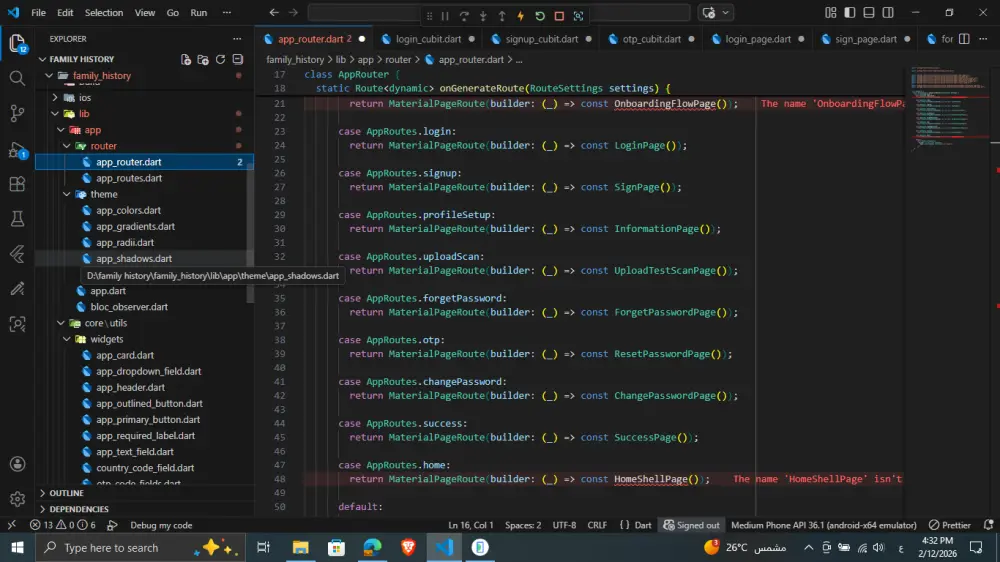Customize layout icon in title bar
The height and width of the screenshot is (562, 1000).
830,13
